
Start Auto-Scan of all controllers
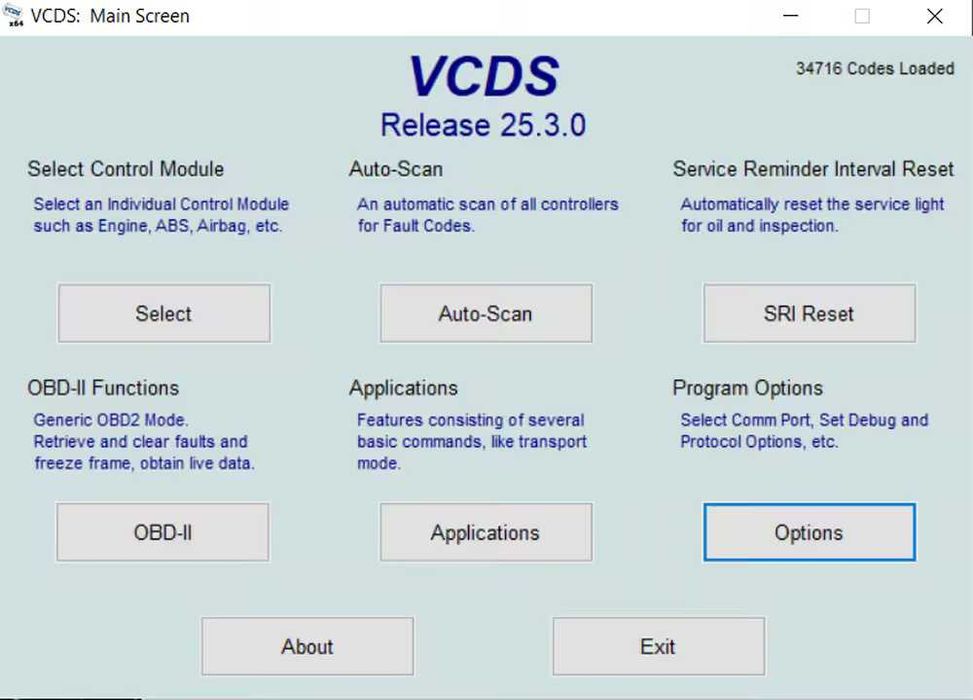coord(486,313)
